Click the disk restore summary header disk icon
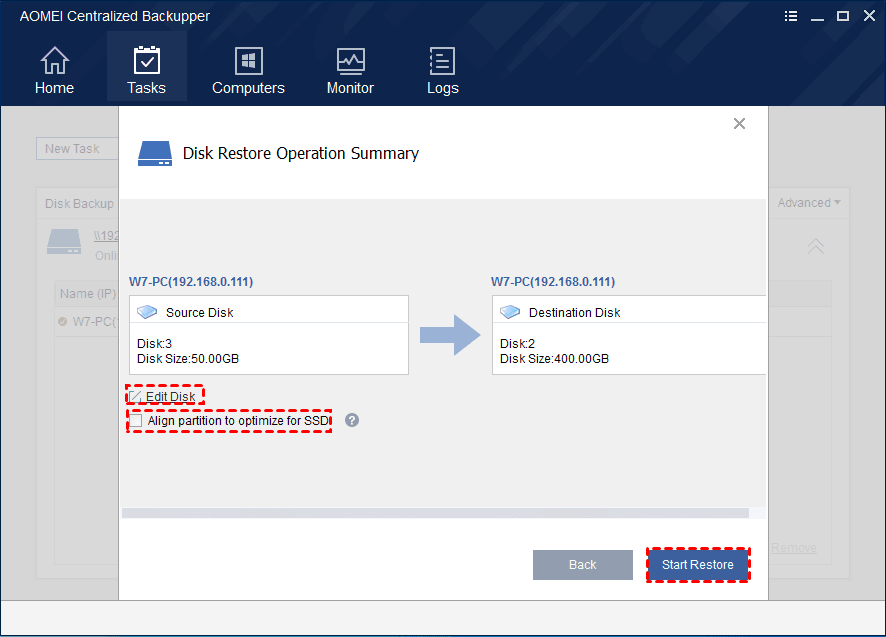The height and width of the screenshot is (637, 886). pyautogui.click(x=155, y=154)
